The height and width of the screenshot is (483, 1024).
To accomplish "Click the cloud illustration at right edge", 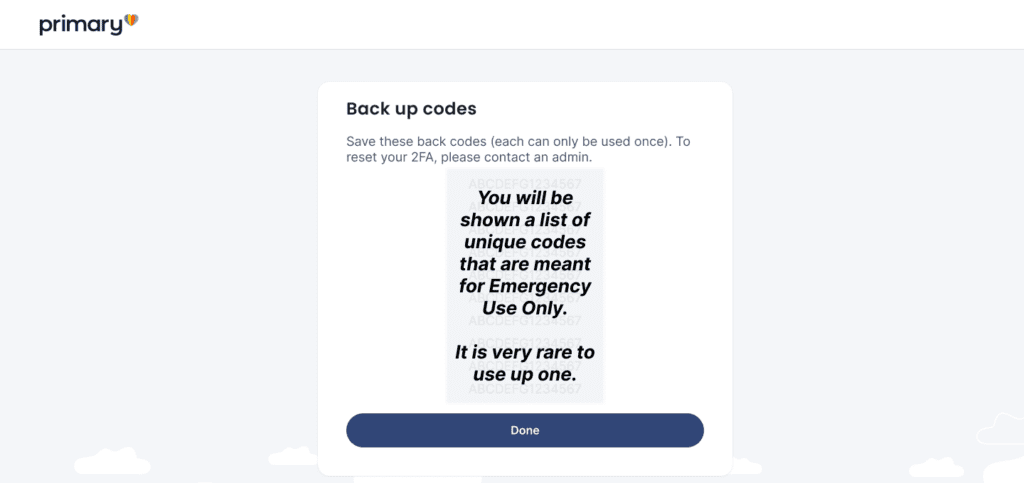I will click(1000, 430).
